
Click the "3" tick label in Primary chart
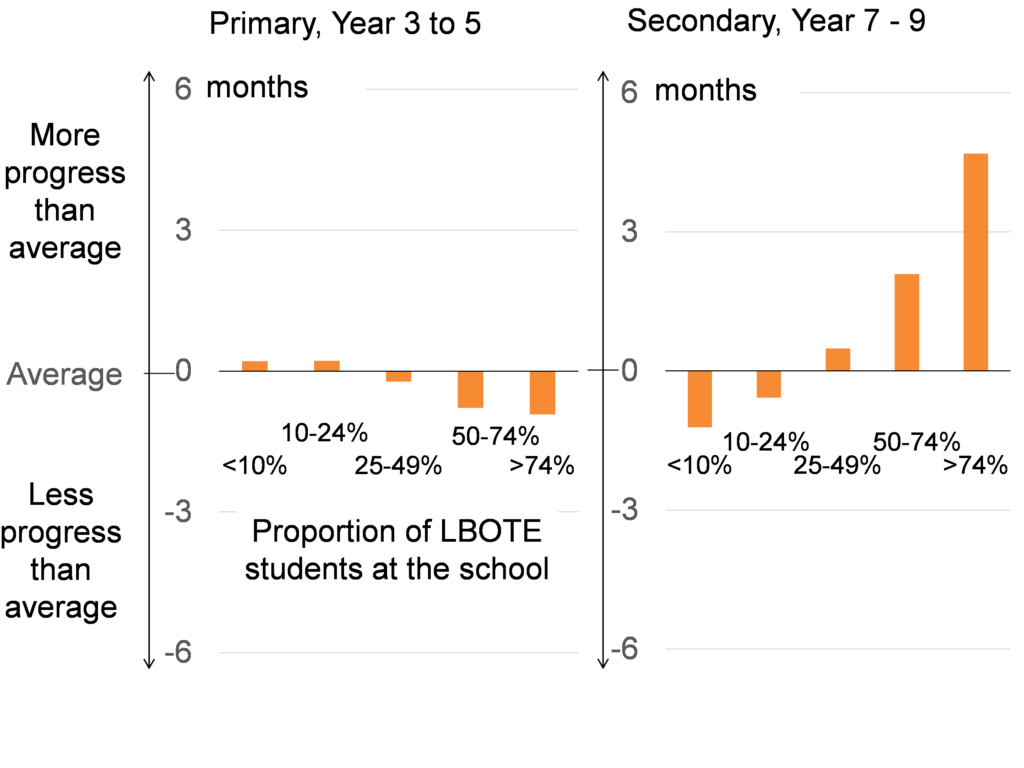pyautogui.click(x=184, y=231)
